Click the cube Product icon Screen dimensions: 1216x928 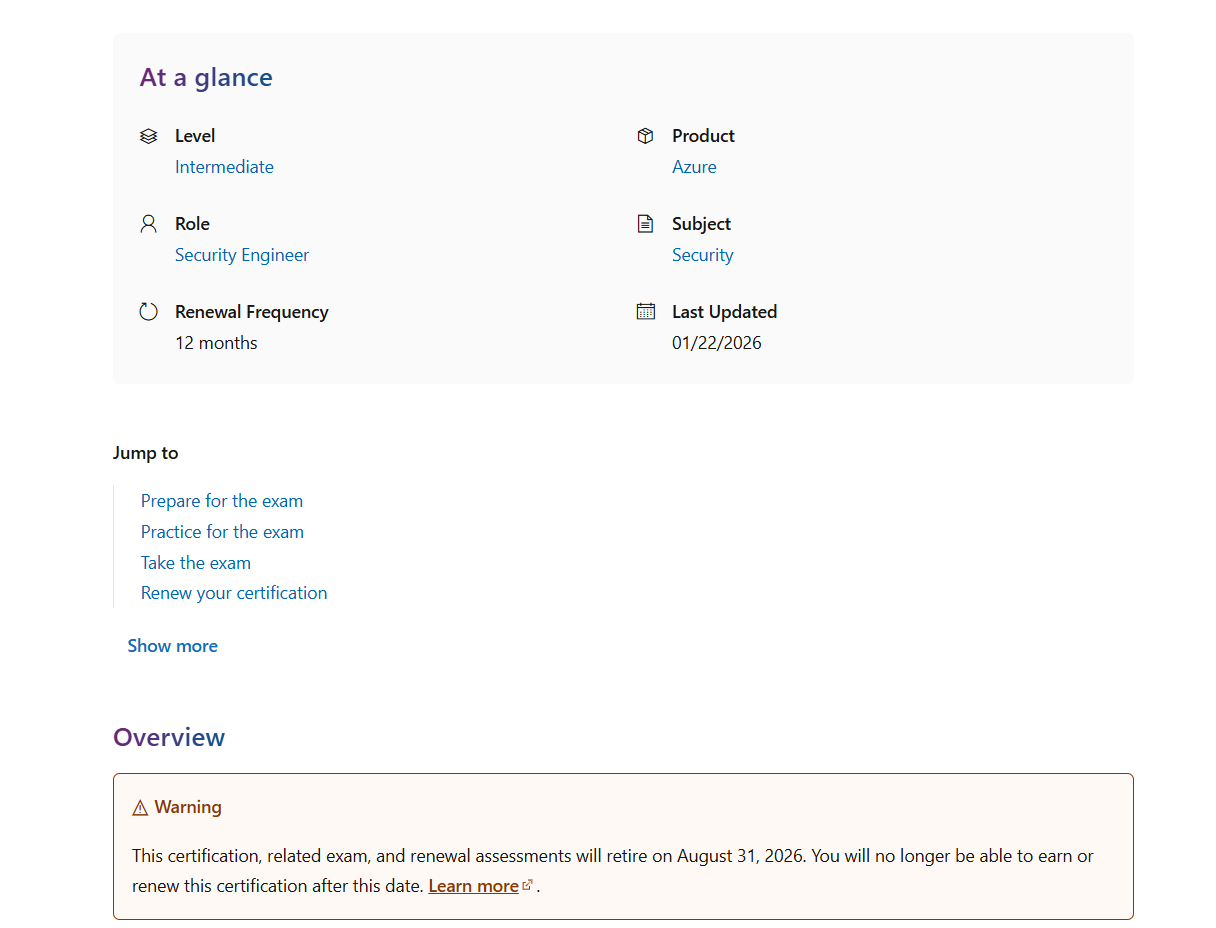646,136
